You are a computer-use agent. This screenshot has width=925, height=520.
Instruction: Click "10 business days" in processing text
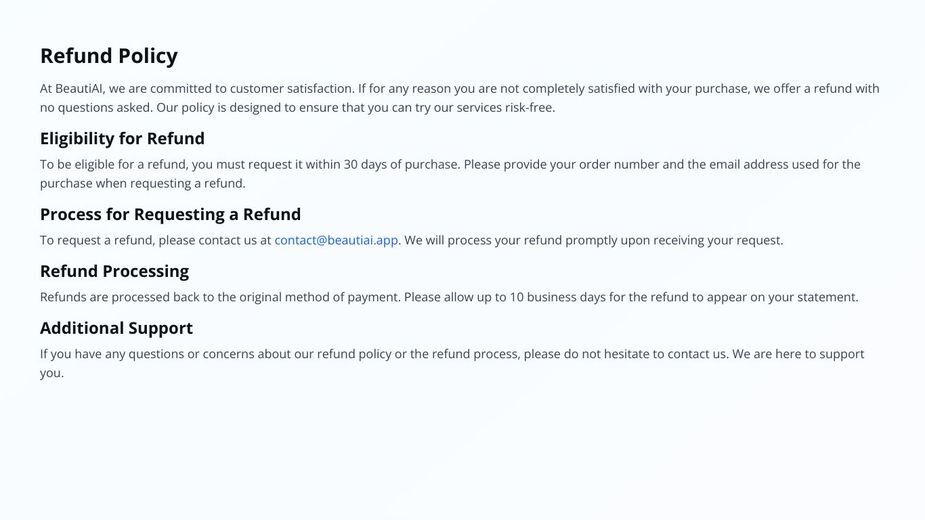[x=557, y=297]
